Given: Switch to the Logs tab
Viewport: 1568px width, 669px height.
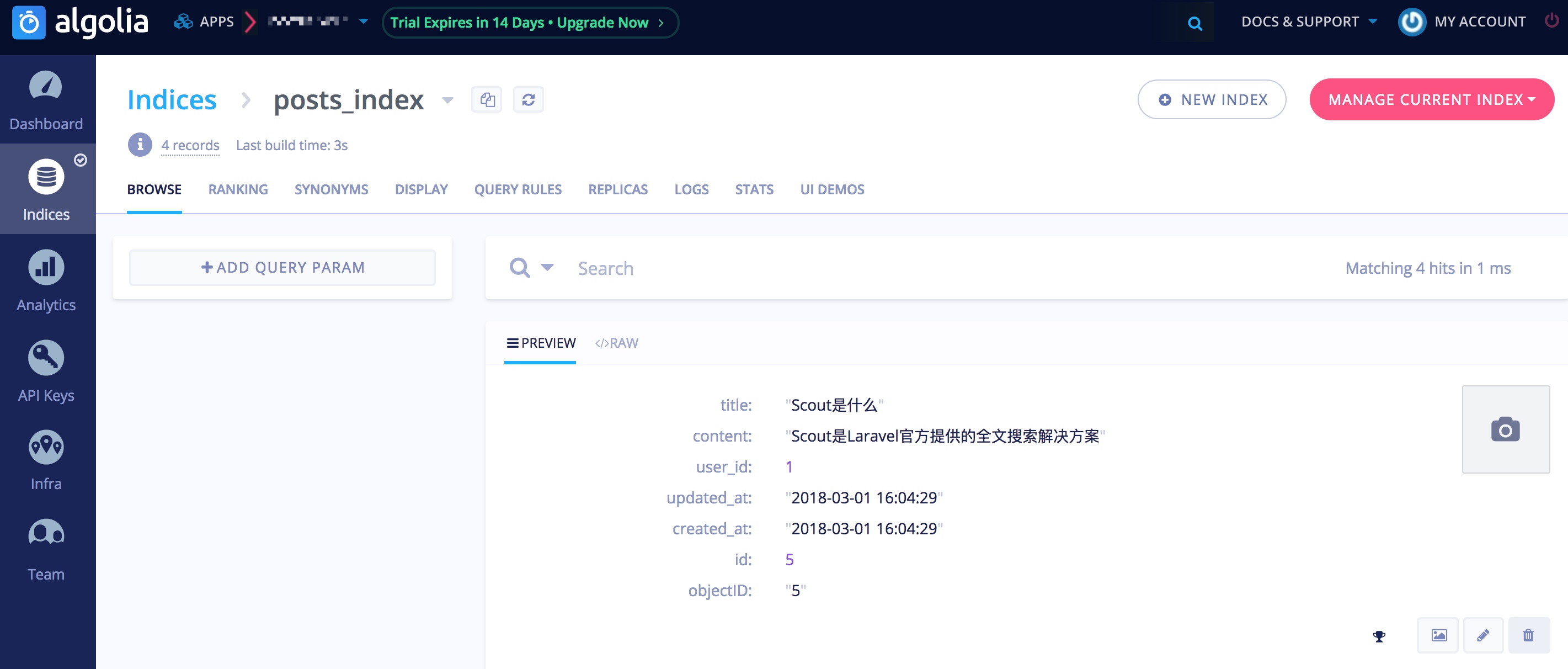Looking at the screenshot, I should pyautogui.click(x=691, y=189).
